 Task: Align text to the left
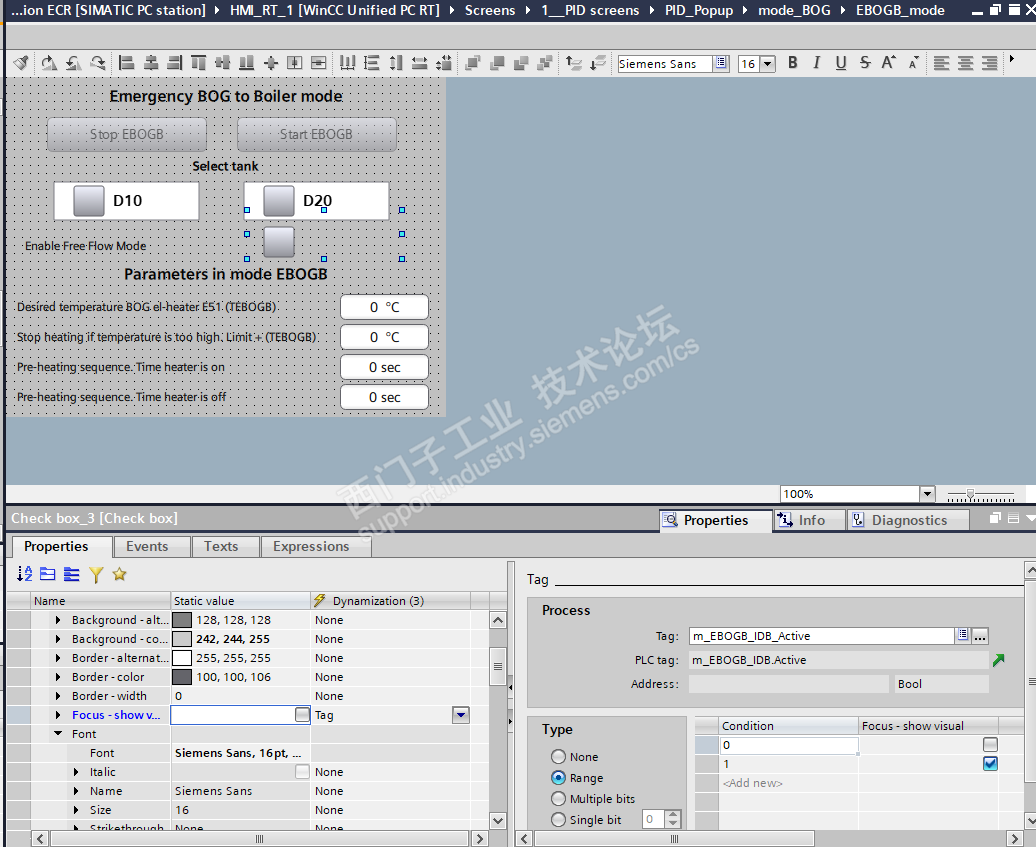942,63
